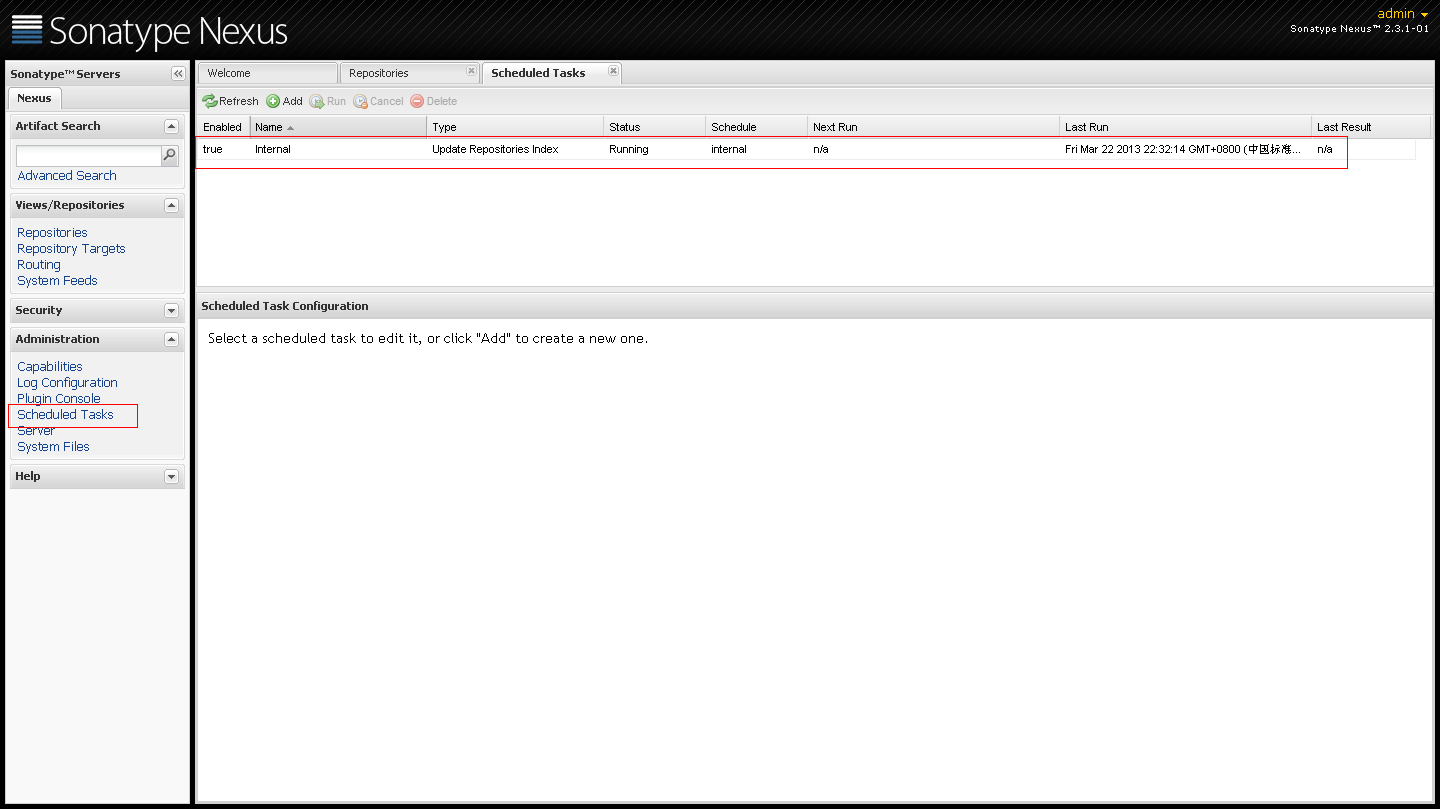Image resolution: width=1440 pixels, height=809 pixels.
Task: Sort by the Last Run column header
Action: [1186, 127]
